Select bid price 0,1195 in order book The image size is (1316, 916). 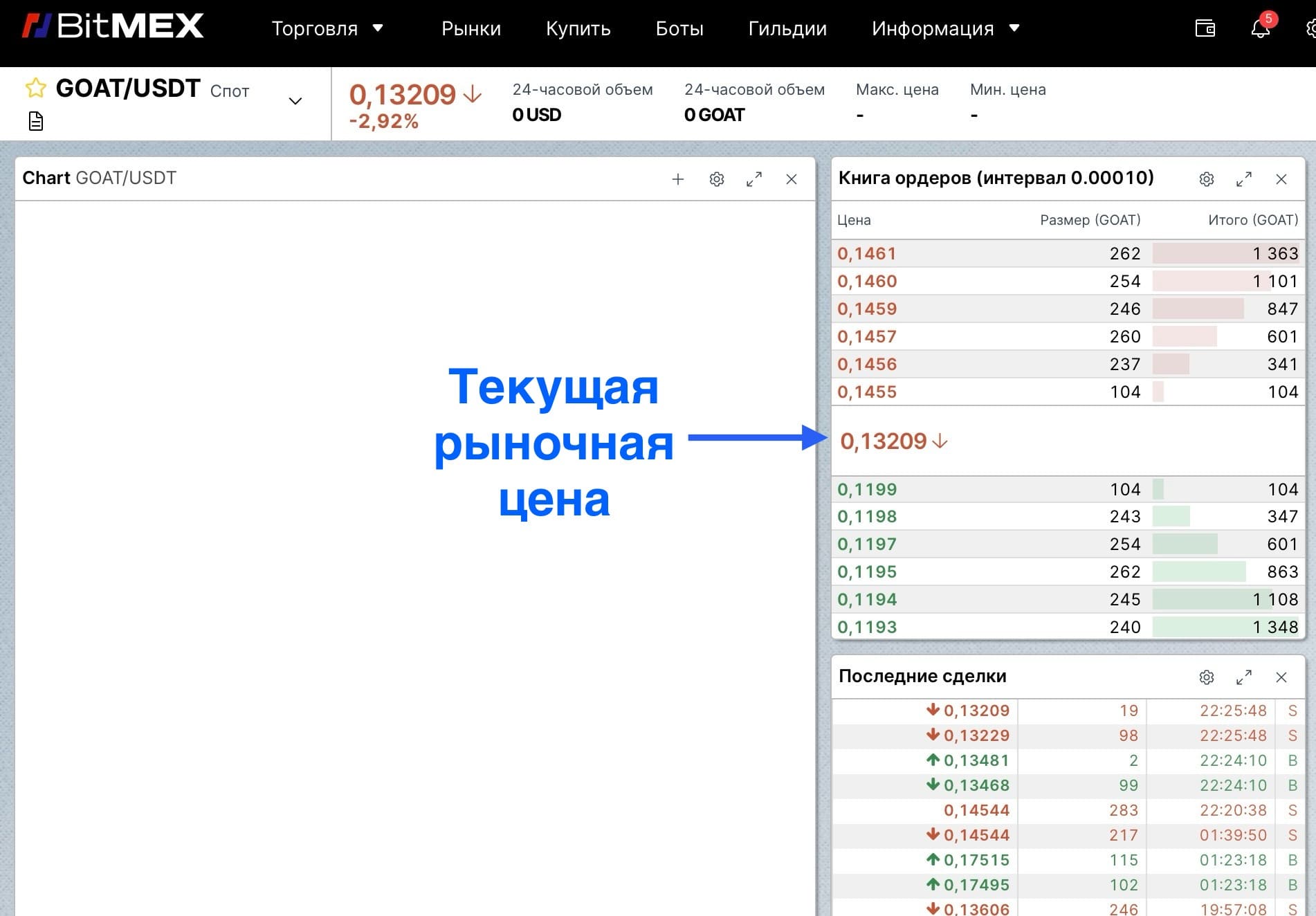click(867, 572)
